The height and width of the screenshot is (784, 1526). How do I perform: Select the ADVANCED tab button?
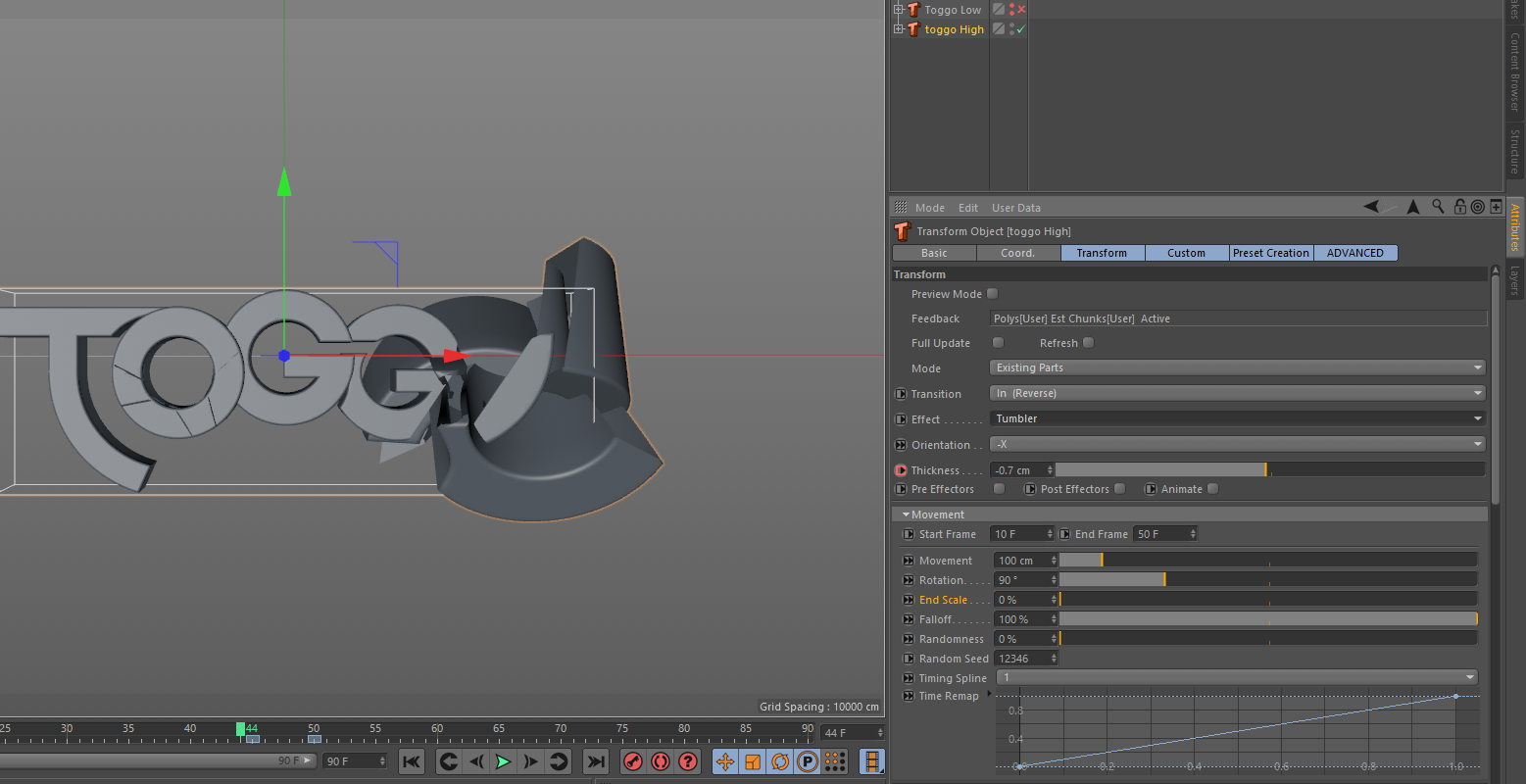click(1354, 253)
